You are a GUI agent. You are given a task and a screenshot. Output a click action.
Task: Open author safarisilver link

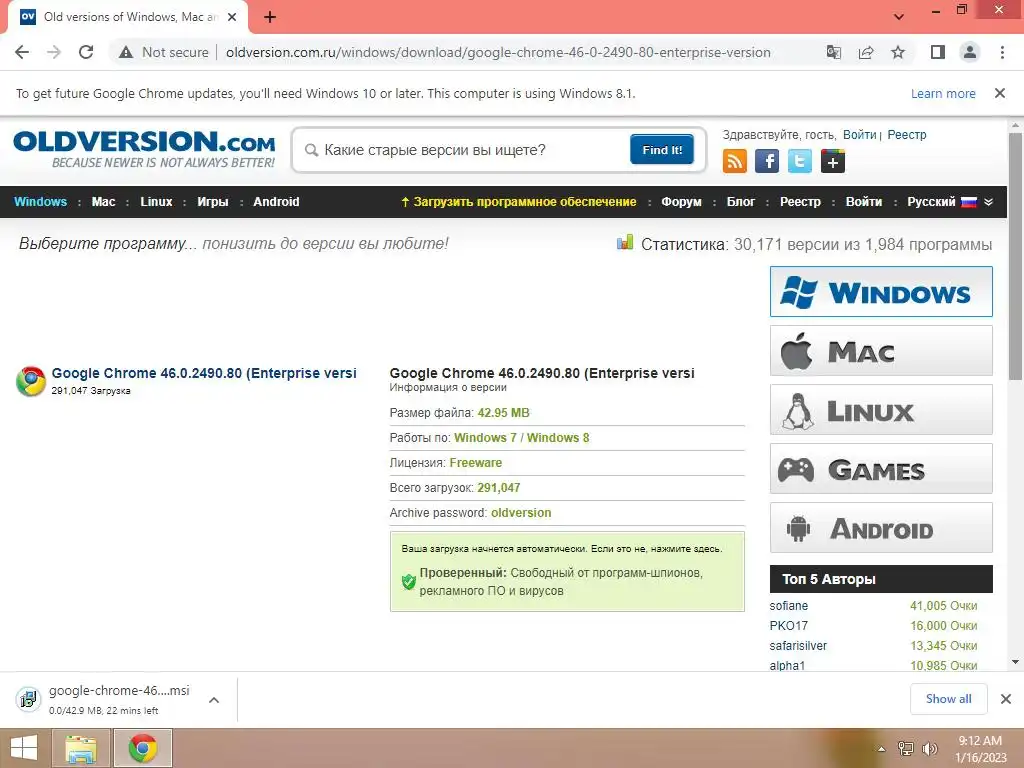pyautogui.click(x=798, y=645)
